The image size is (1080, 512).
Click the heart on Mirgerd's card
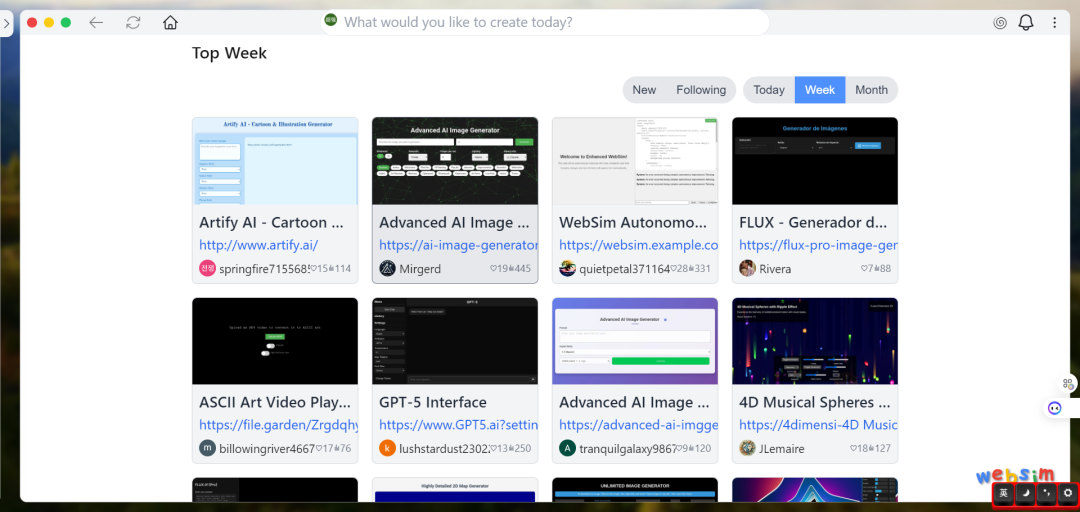pyautogui.click(x=493, y=269)
